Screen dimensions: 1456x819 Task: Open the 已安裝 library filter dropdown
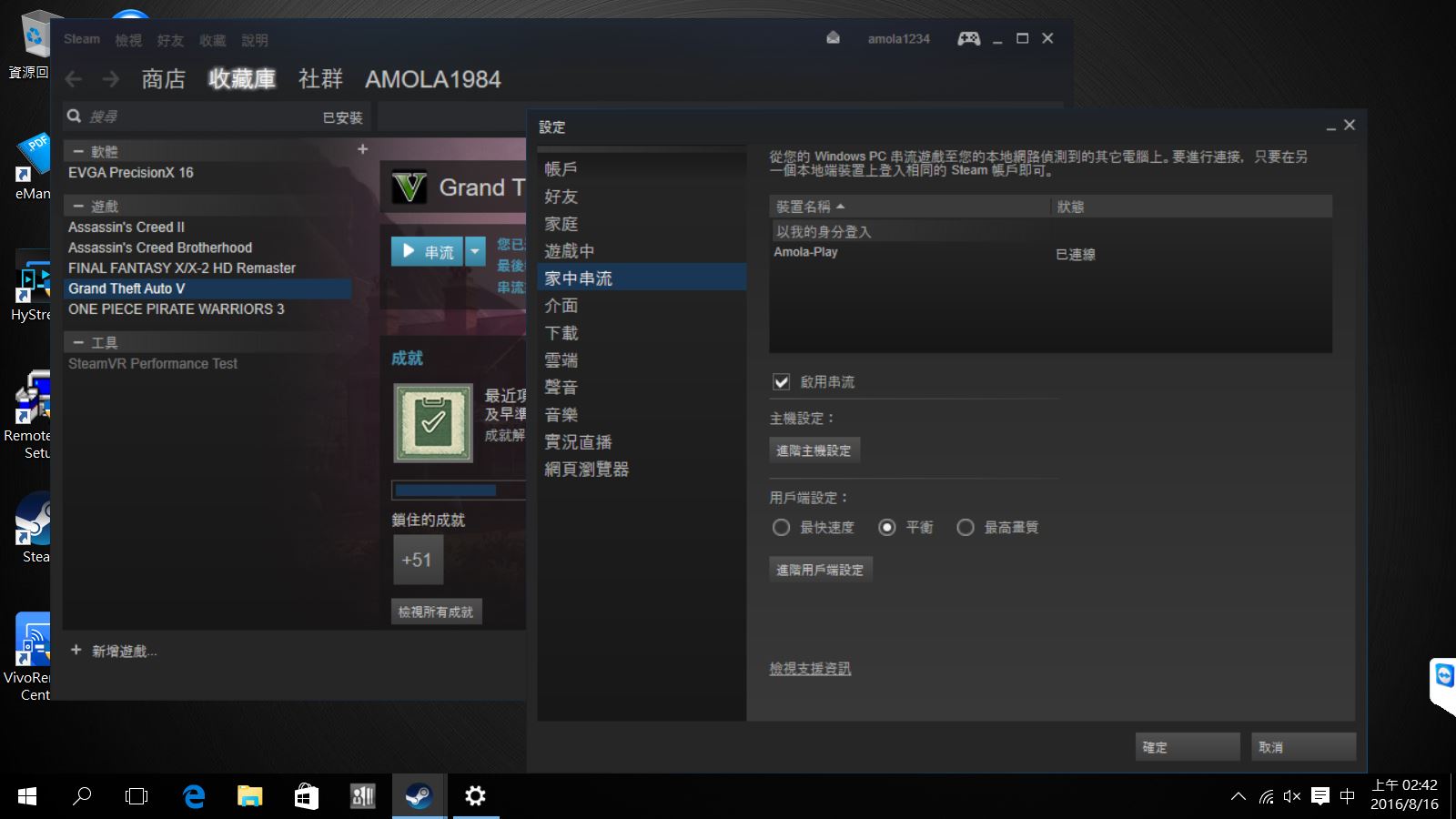click(342, 117)
